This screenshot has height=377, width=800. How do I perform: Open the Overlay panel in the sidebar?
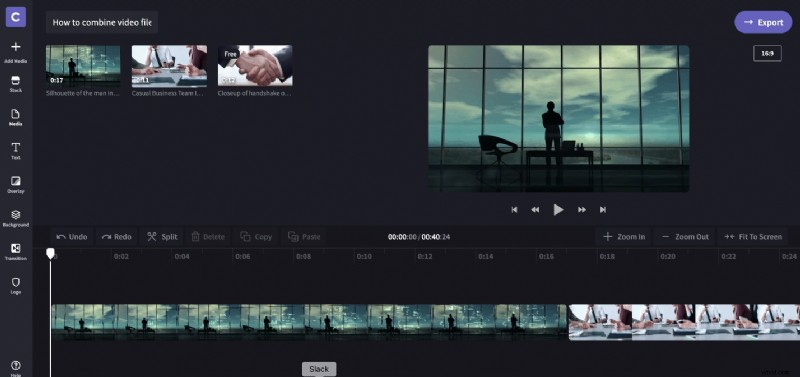(x=16, y=185)
